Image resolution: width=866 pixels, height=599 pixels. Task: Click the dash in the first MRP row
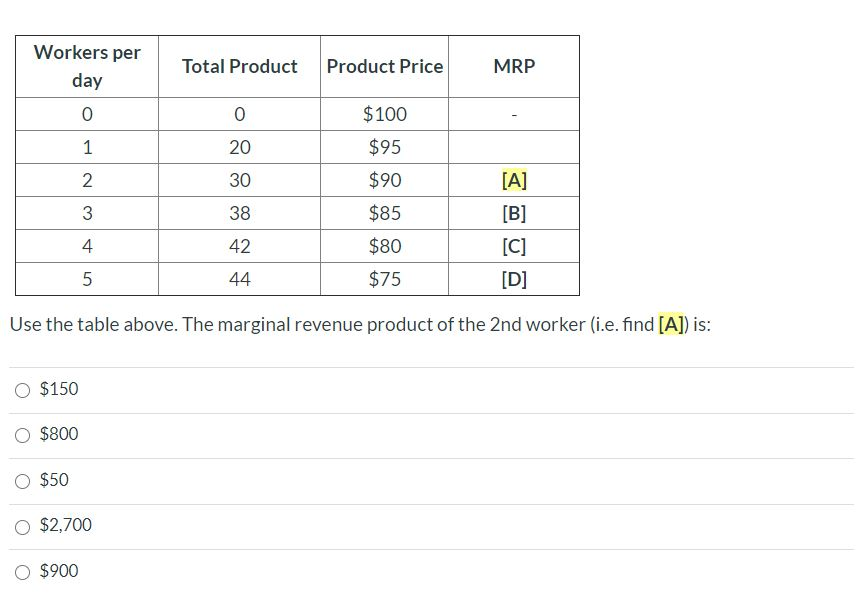coord(513,113)
